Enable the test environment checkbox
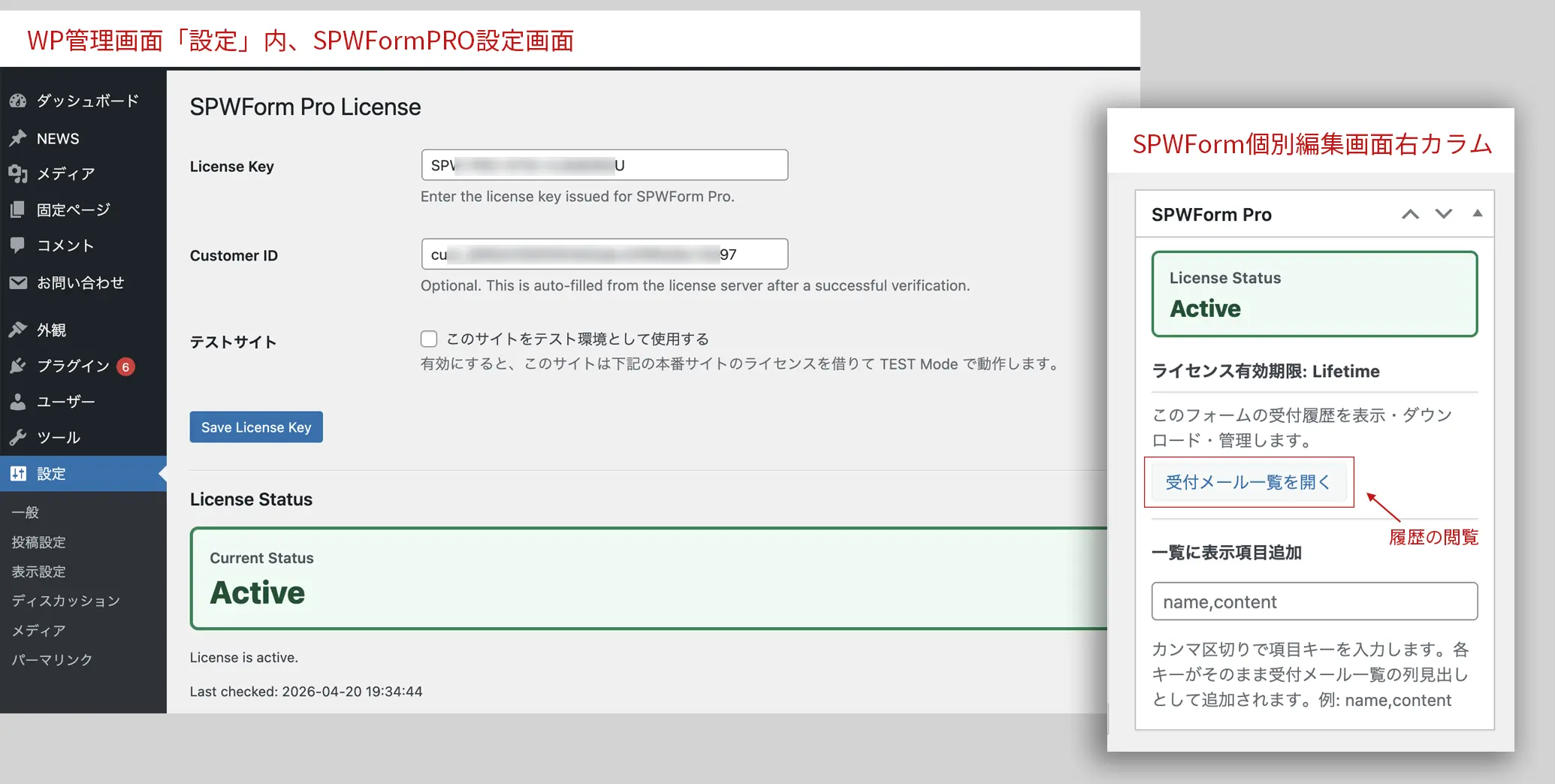 pos(429,339)
